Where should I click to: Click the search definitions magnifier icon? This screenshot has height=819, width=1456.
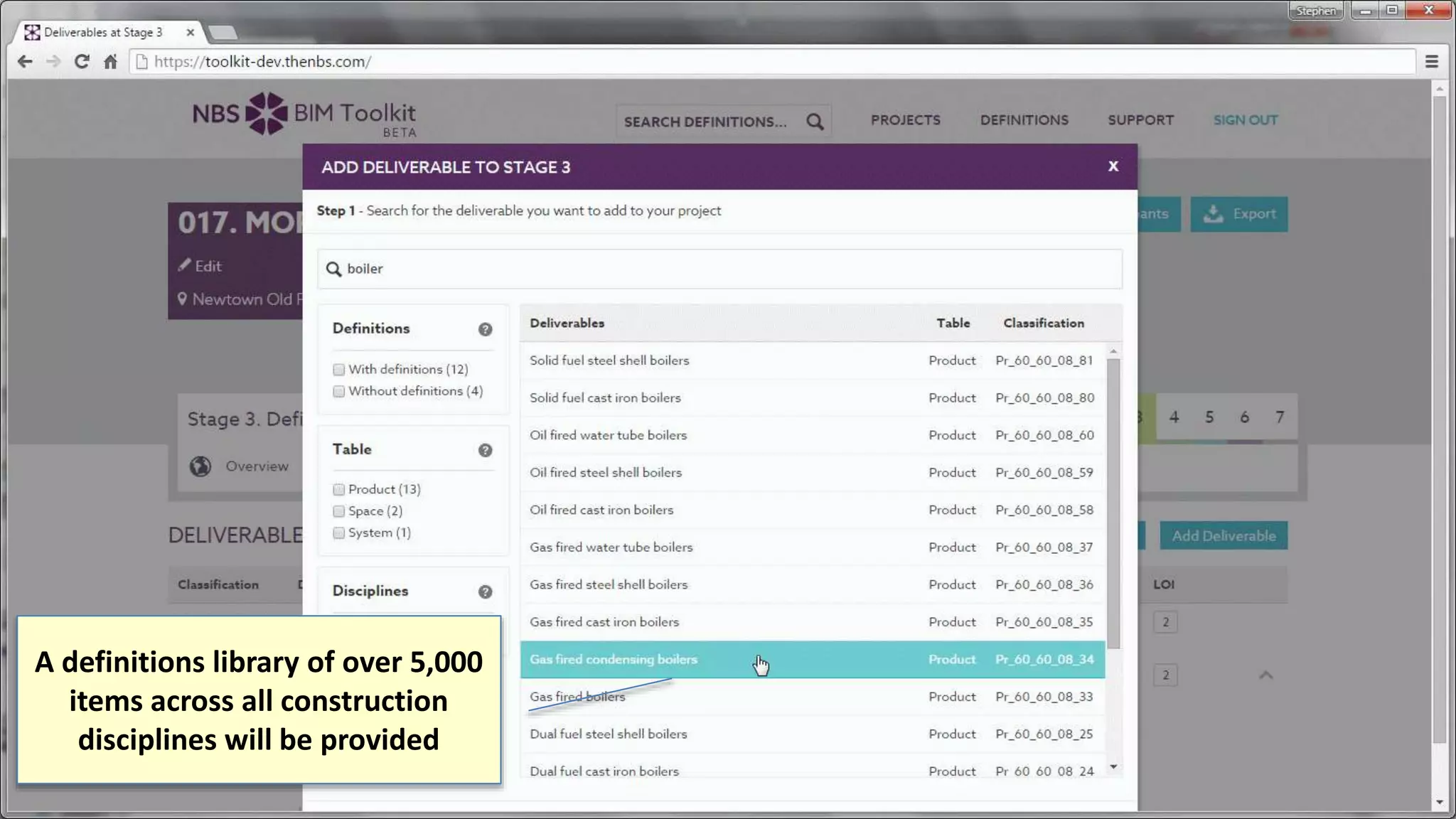coord(815,122)
